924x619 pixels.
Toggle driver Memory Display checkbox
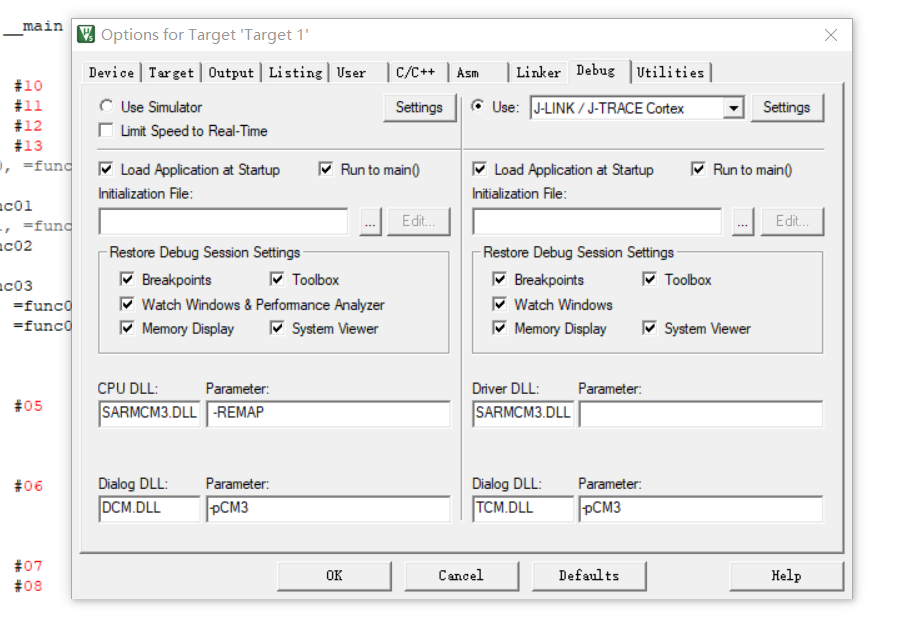coord(500,328)
